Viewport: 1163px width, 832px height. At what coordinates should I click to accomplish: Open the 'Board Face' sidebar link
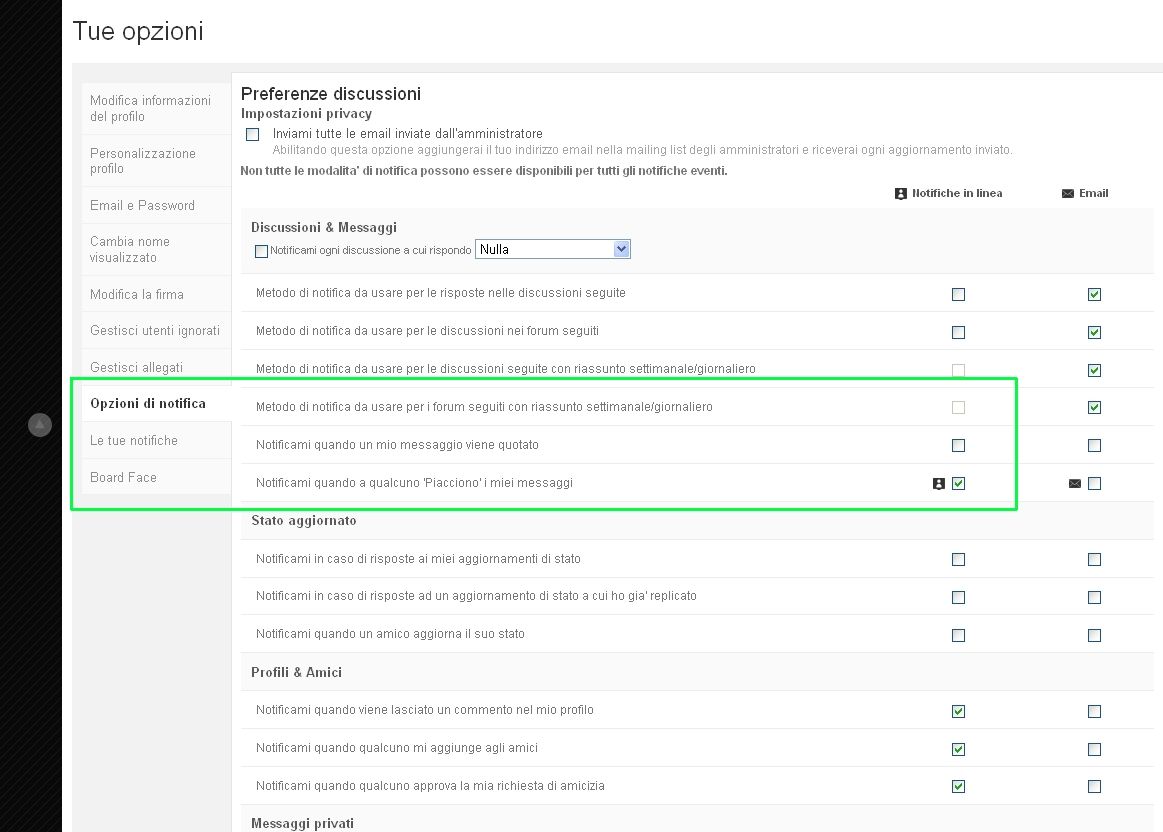(123, 478)
